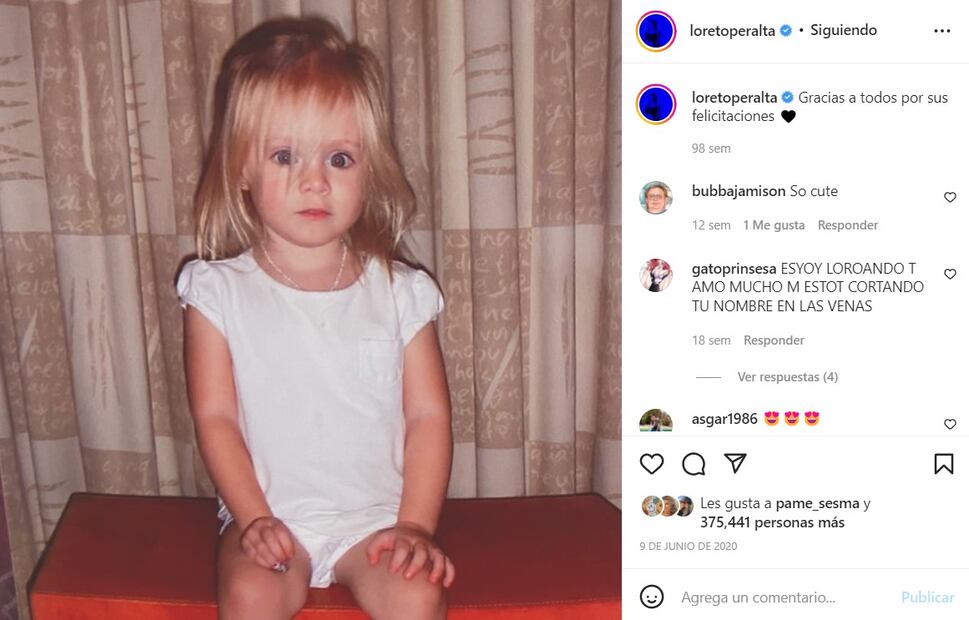Like the post with heart icon
969x620 pixels.
tap(651, 464)
